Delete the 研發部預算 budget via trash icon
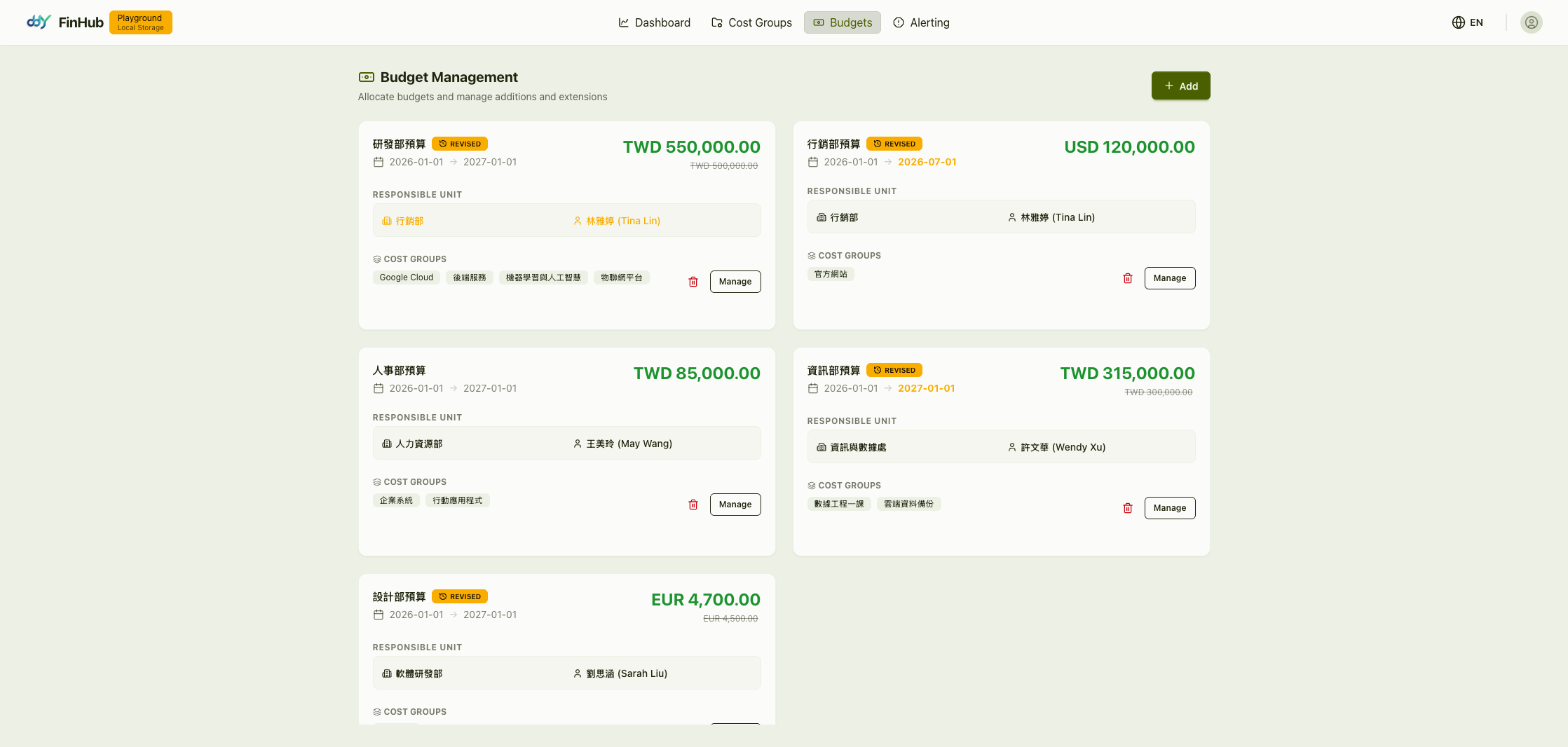The height and width of the screenshot is (747, 1568). click(x=693, y=281)
